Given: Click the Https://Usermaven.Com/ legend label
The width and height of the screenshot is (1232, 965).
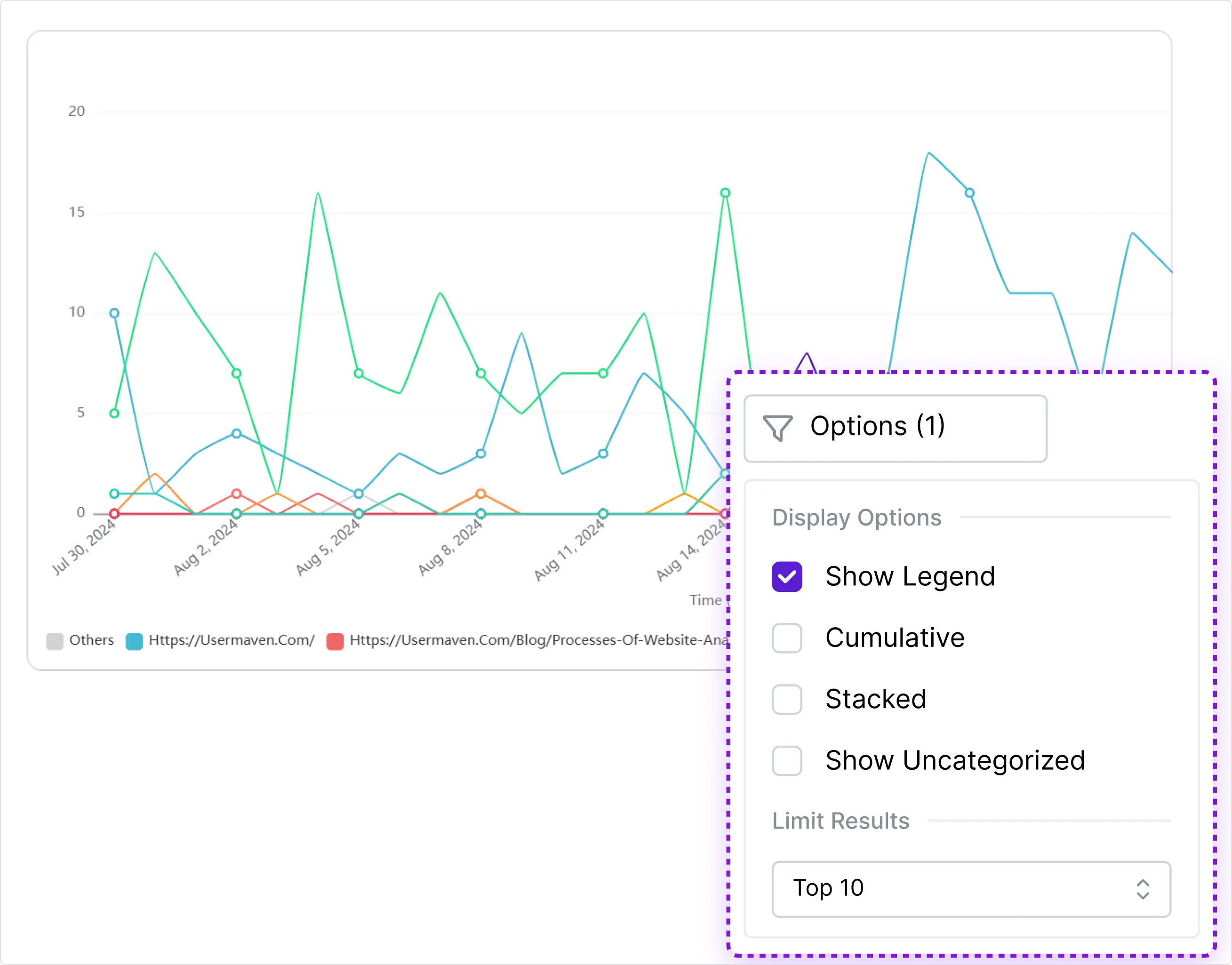Looking at the screenshot, I should tap(232, 640).
